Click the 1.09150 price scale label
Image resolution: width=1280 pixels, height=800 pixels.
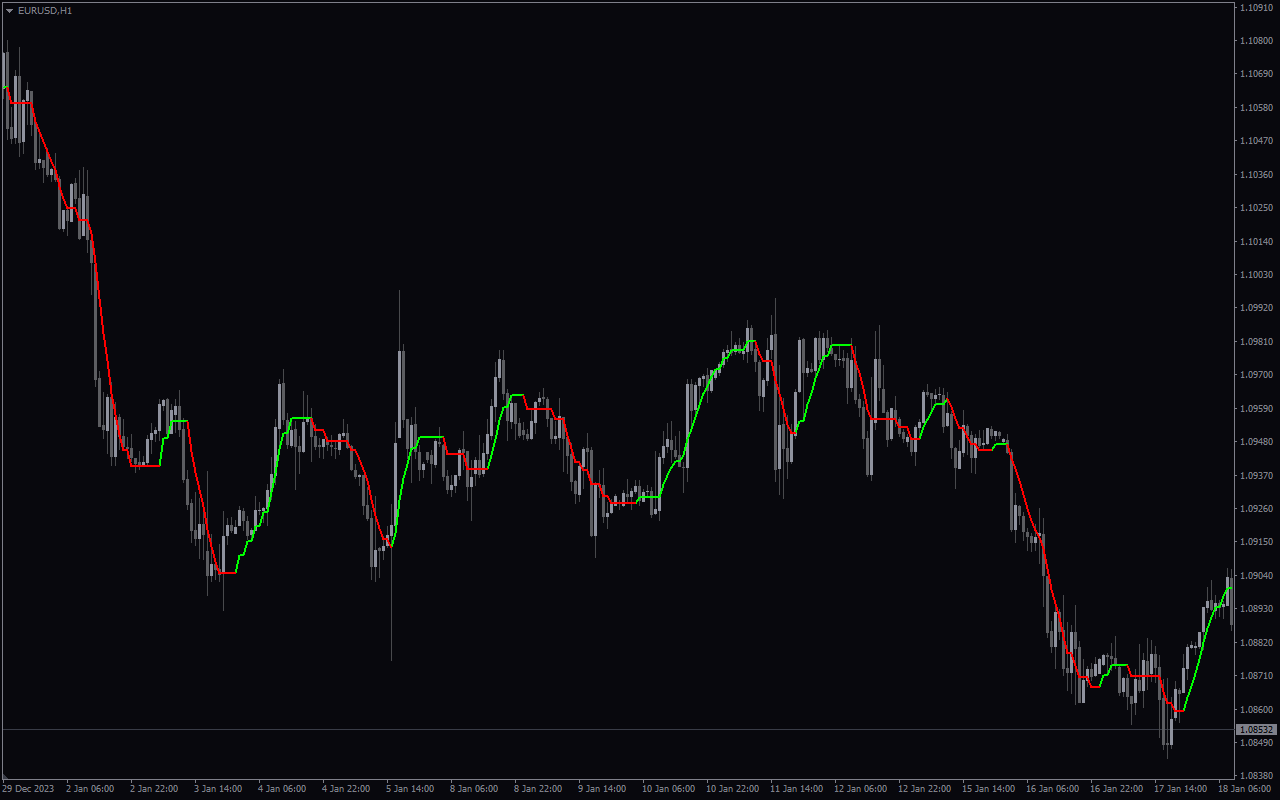click(x=1256, y=542)
